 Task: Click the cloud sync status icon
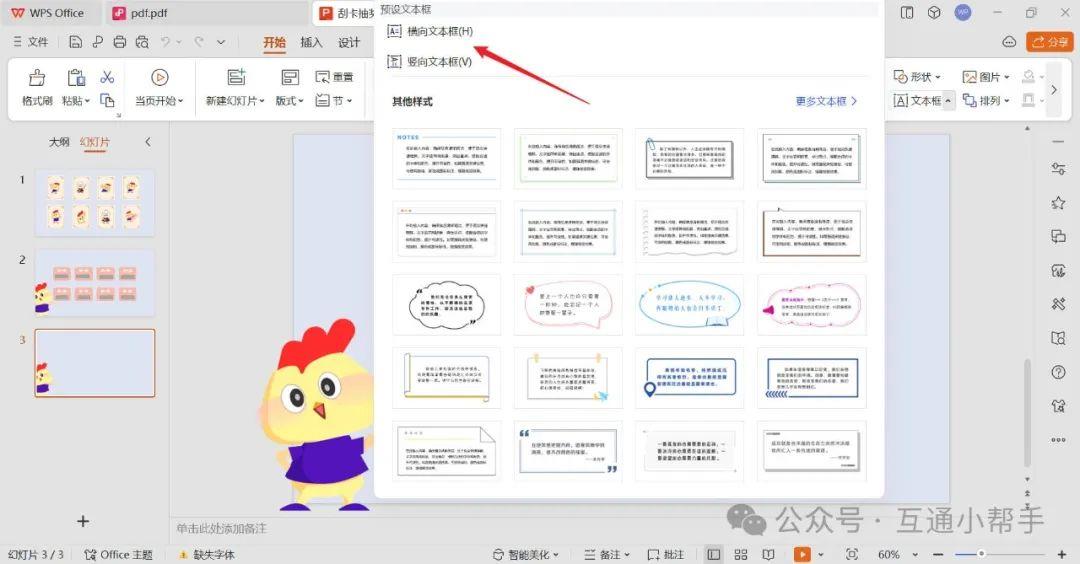point(1009,42)
